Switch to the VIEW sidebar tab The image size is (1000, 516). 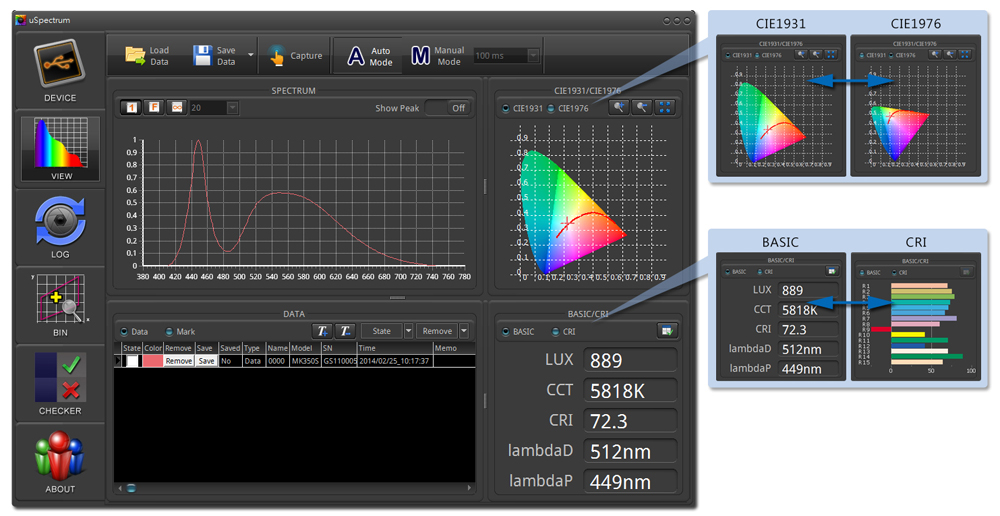point(60,148)
